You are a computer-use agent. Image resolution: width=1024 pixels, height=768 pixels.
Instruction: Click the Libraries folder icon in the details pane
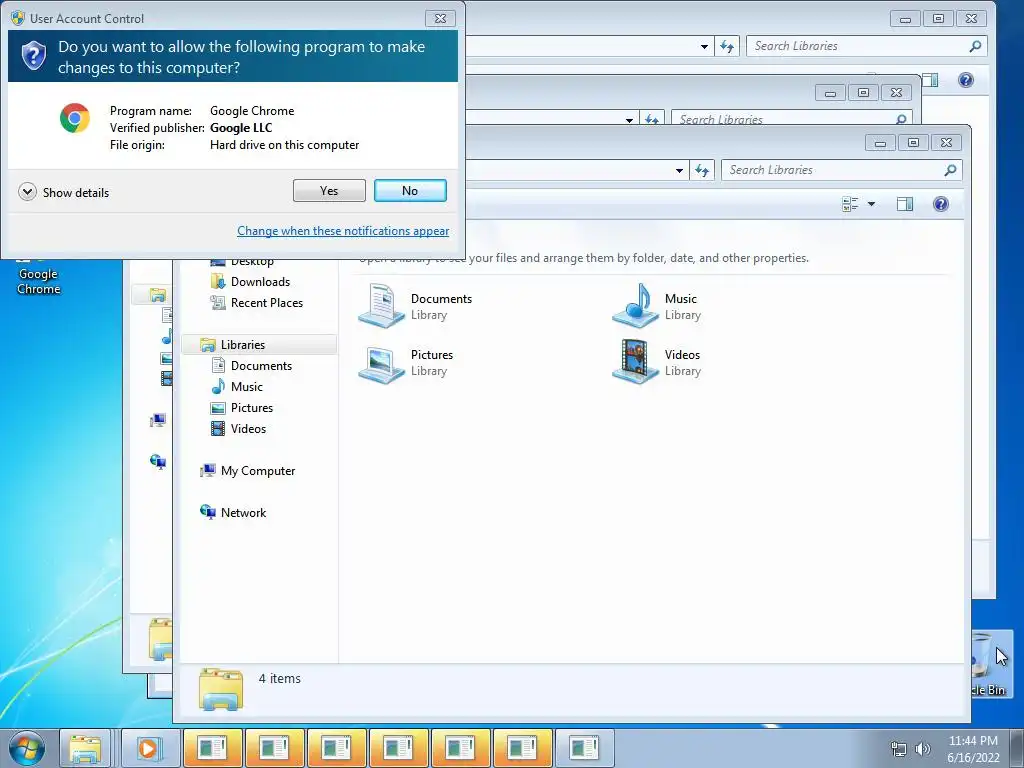[x=221, y=689]
